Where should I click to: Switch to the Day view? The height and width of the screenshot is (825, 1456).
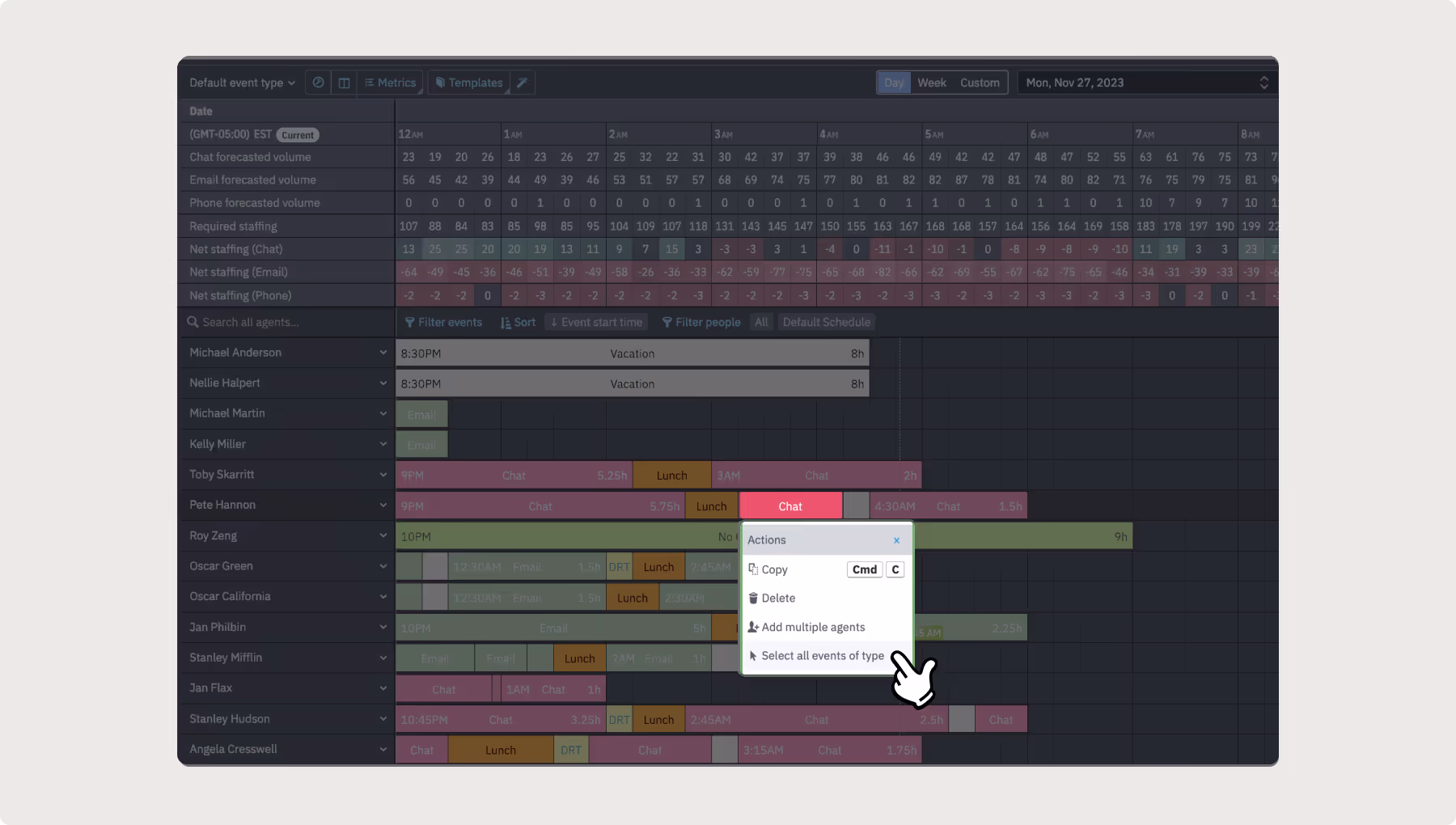(894, 82)
